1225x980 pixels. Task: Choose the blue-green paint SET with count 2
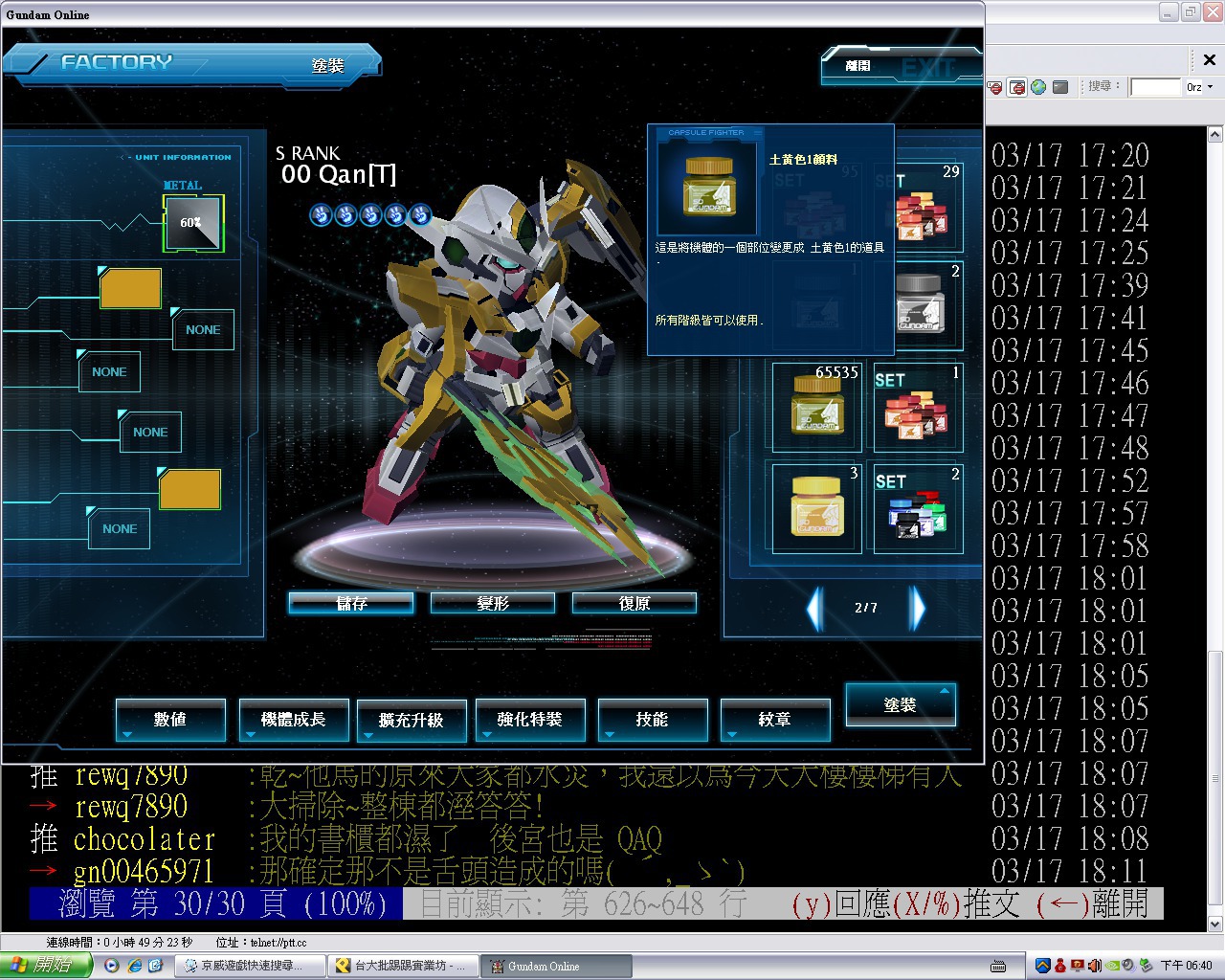917,508
